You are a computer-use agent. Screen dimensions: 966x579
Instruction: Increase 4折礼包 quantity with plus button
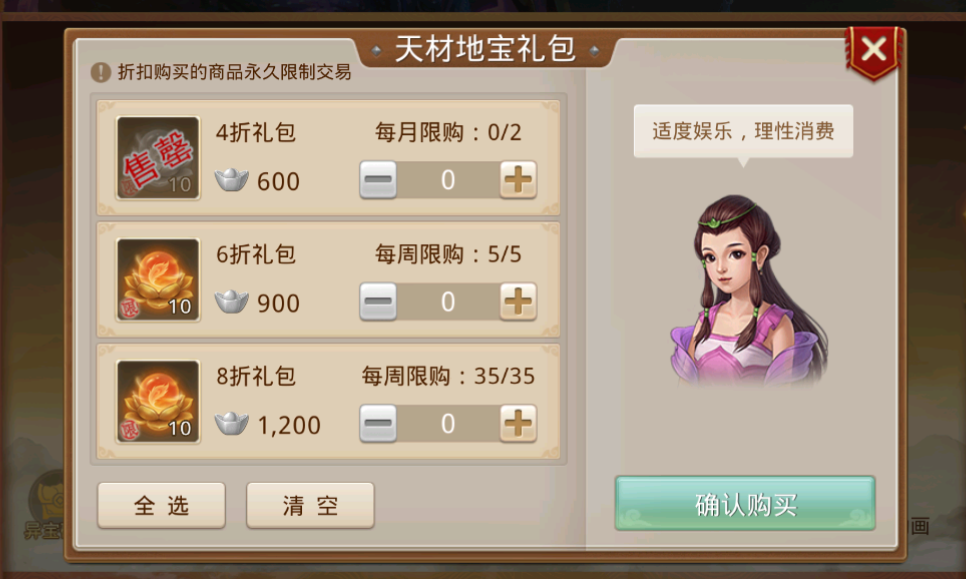pos(518,180)
